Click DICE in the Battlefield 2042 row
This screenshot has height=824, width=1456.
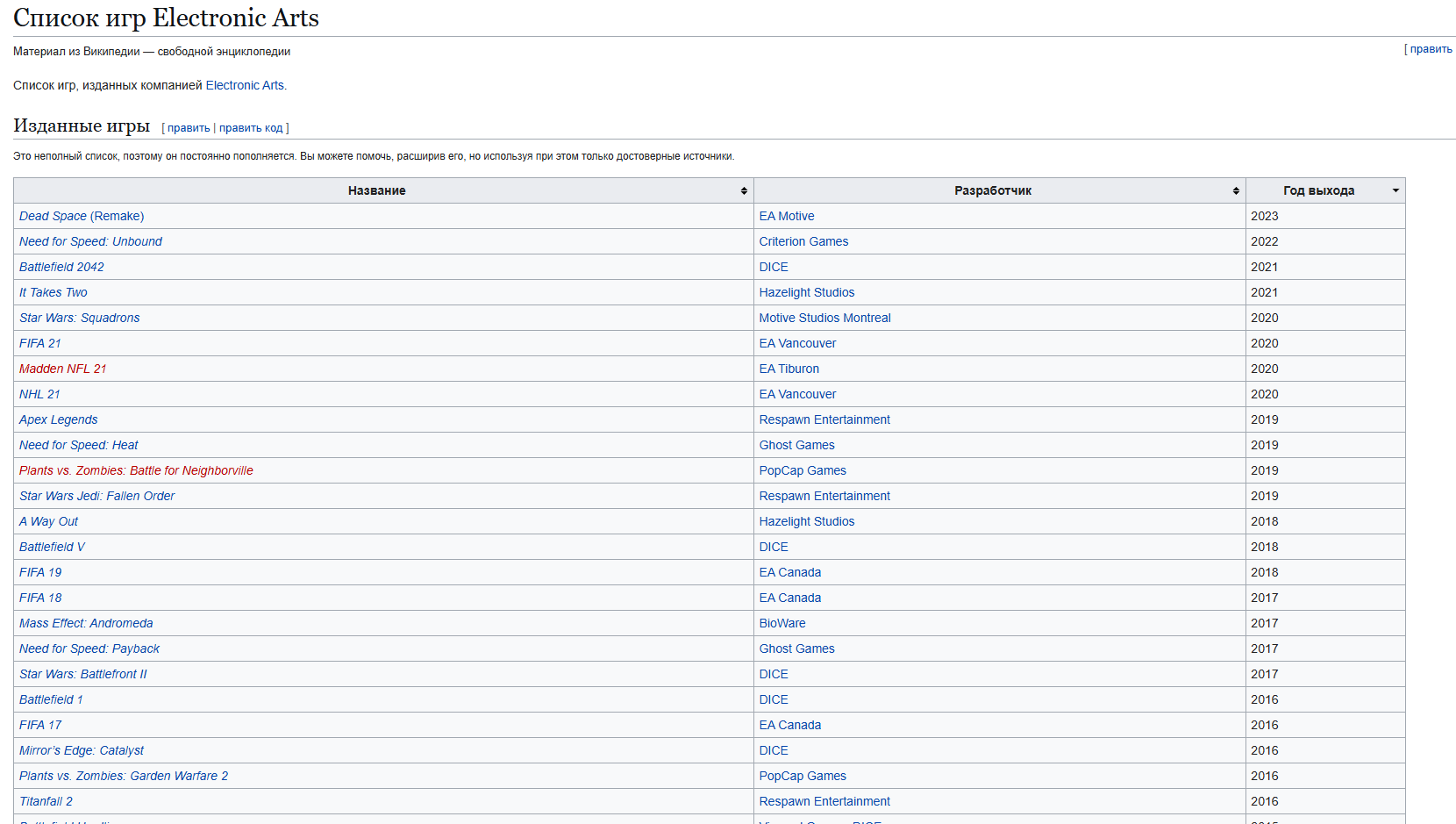[774, 267]
